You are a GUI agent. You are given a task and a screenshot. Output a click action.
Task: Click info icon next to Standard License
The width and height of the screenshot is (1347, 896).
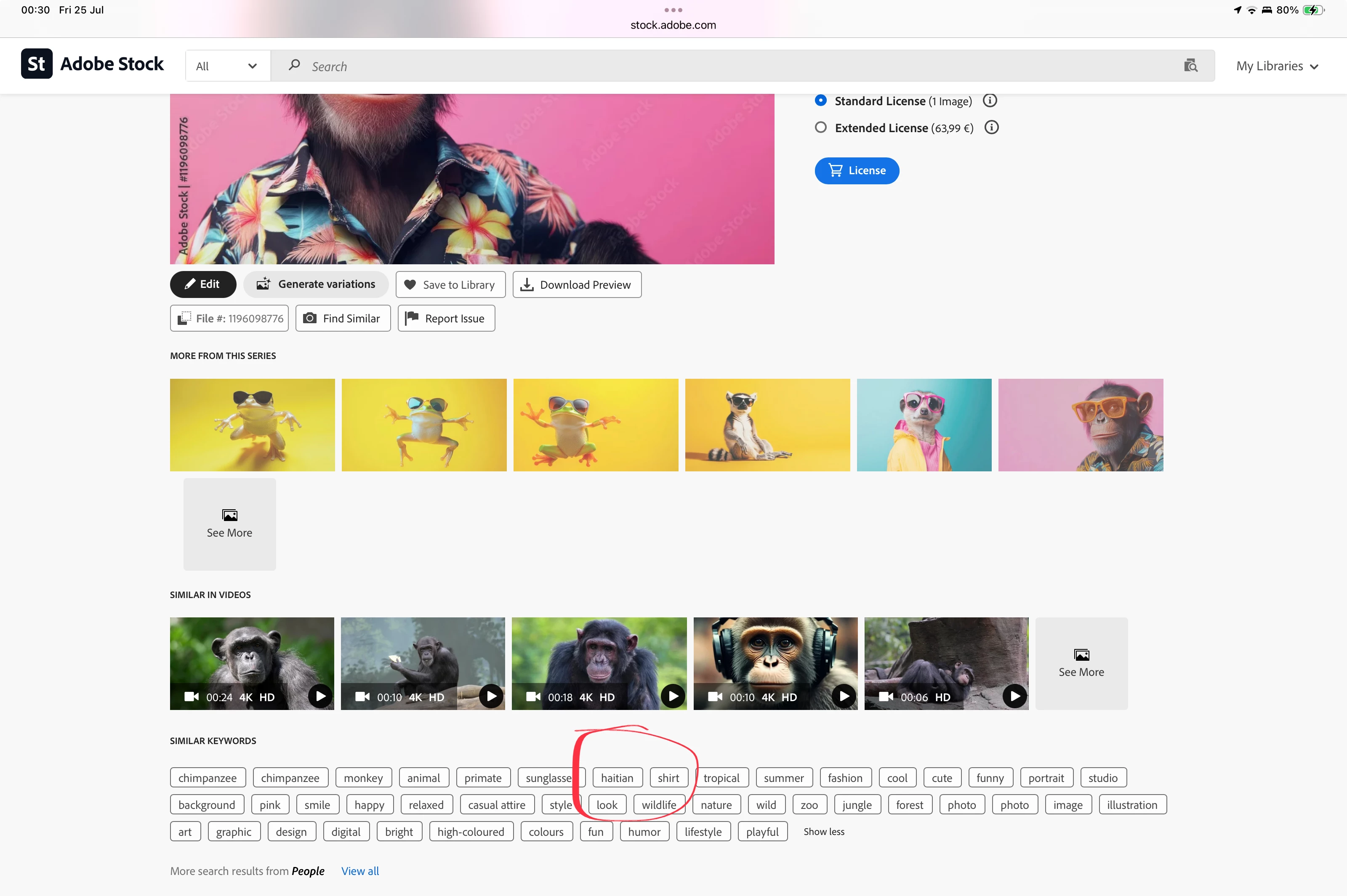coord(990,101)
